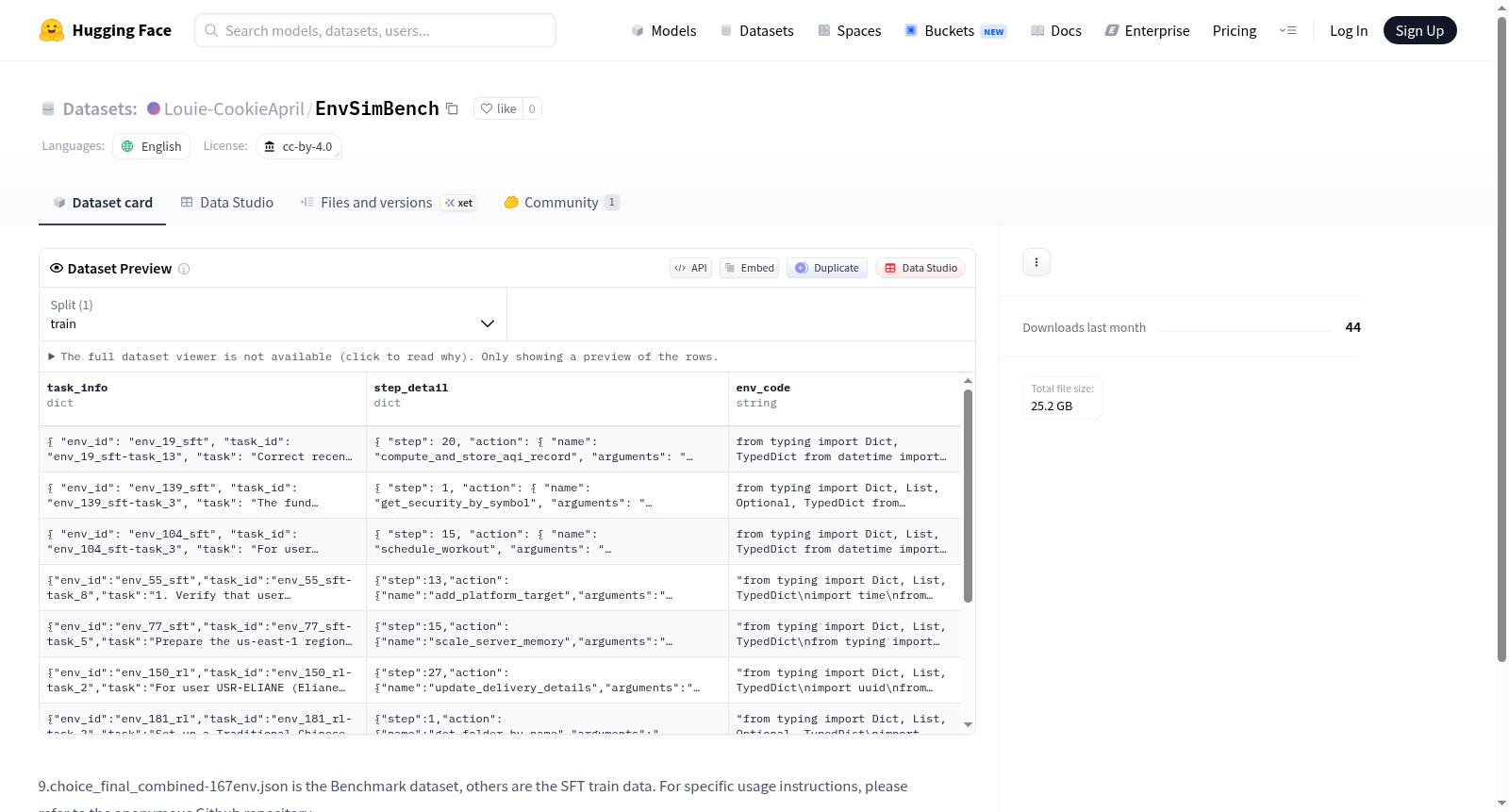1509x812 pixels.
Task: Click the Downloads last month value 44
Action: (x=1353, y=327)
